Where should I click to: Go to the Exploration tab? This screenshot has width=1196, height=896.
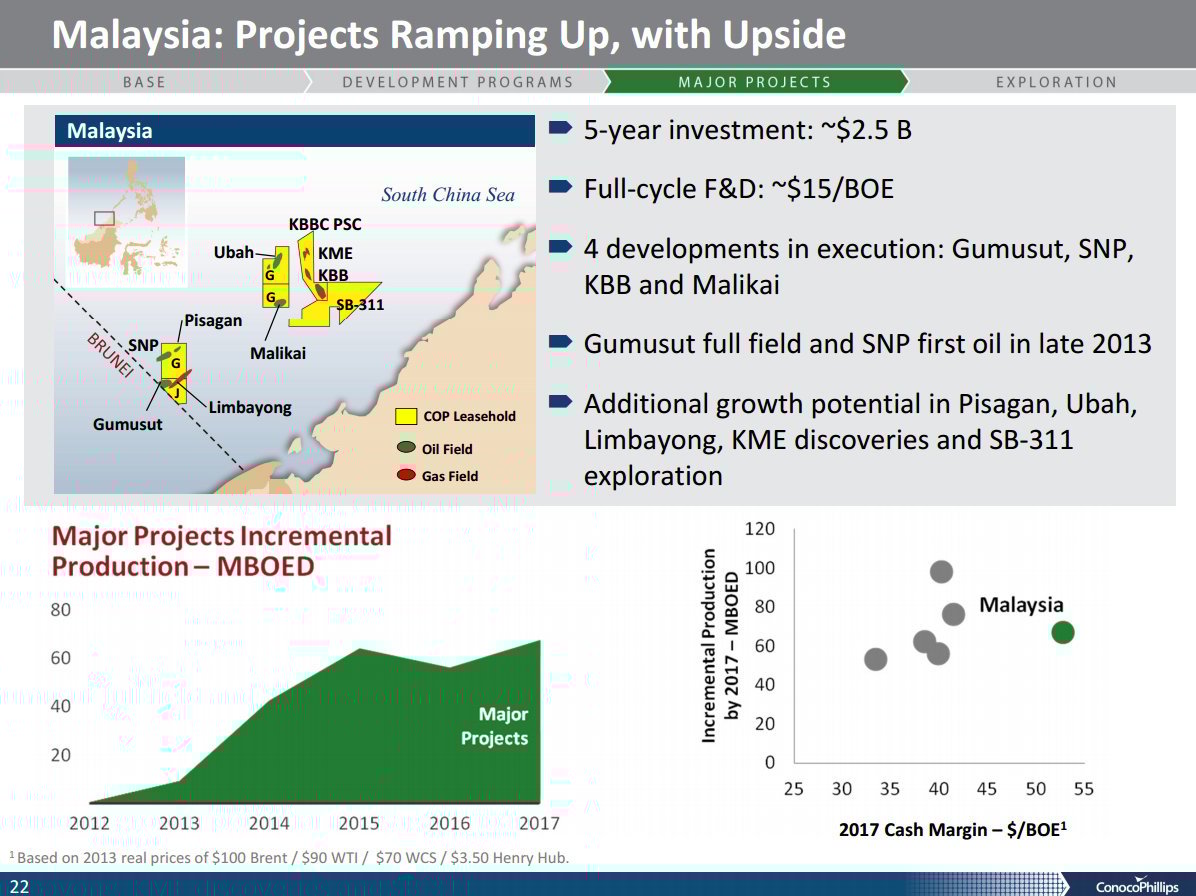1055,82
